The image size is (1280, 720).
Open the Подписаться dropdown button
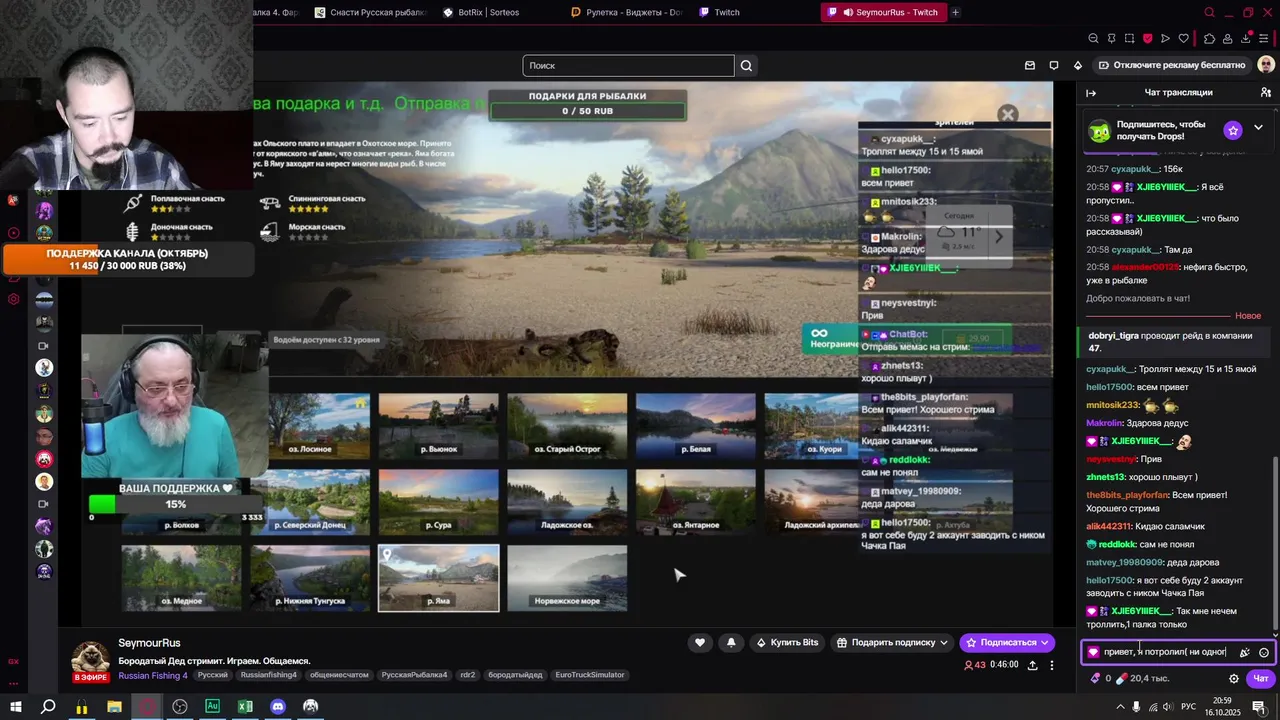pyautogui.click(x=1008, y=643)
